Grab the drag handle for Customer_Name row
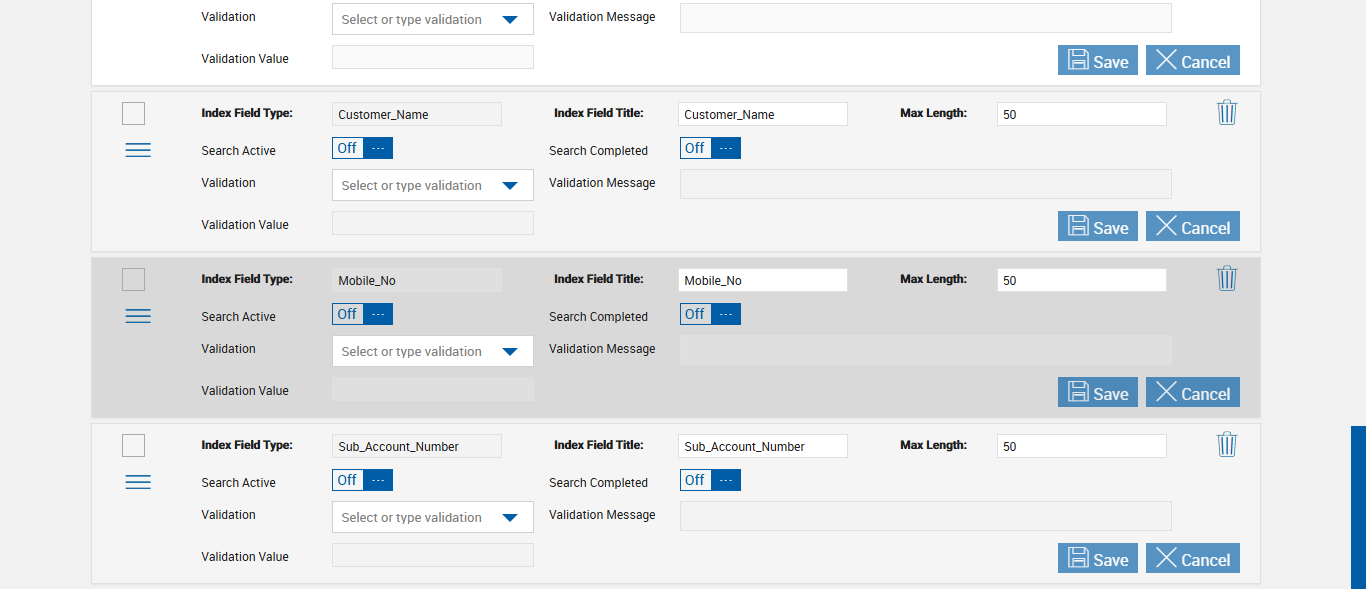This screenshot has width=1366, height=589. click(x=138, y=150)
